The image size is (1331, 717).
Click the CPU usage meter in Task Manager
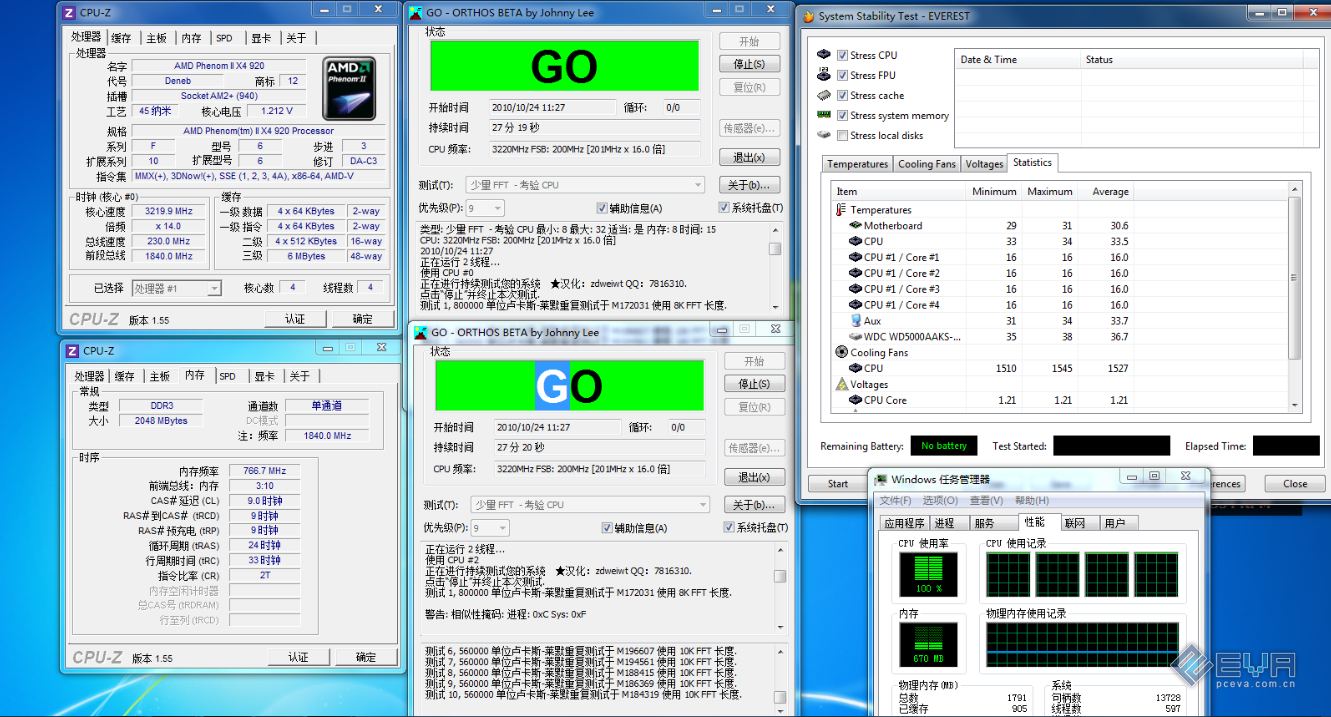928,575
